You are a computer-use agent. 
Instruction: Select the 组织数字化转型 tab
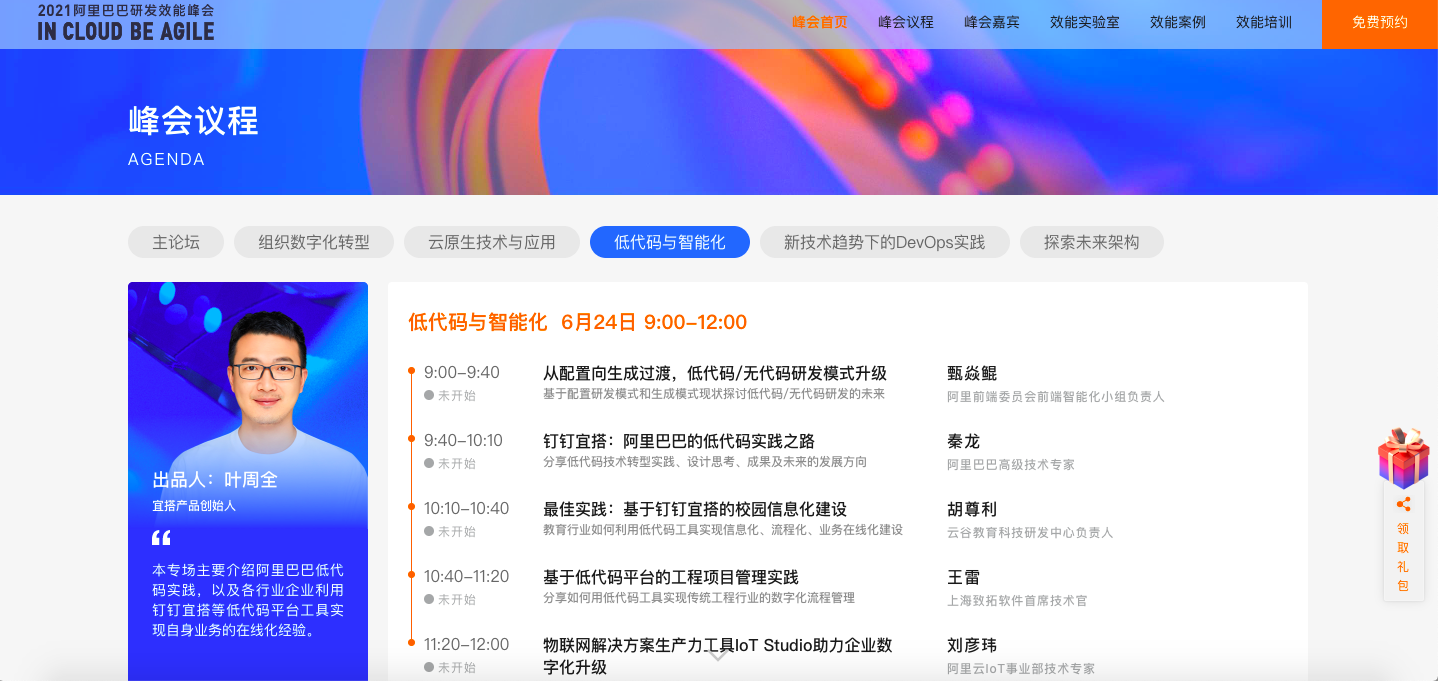coord(314,242)
